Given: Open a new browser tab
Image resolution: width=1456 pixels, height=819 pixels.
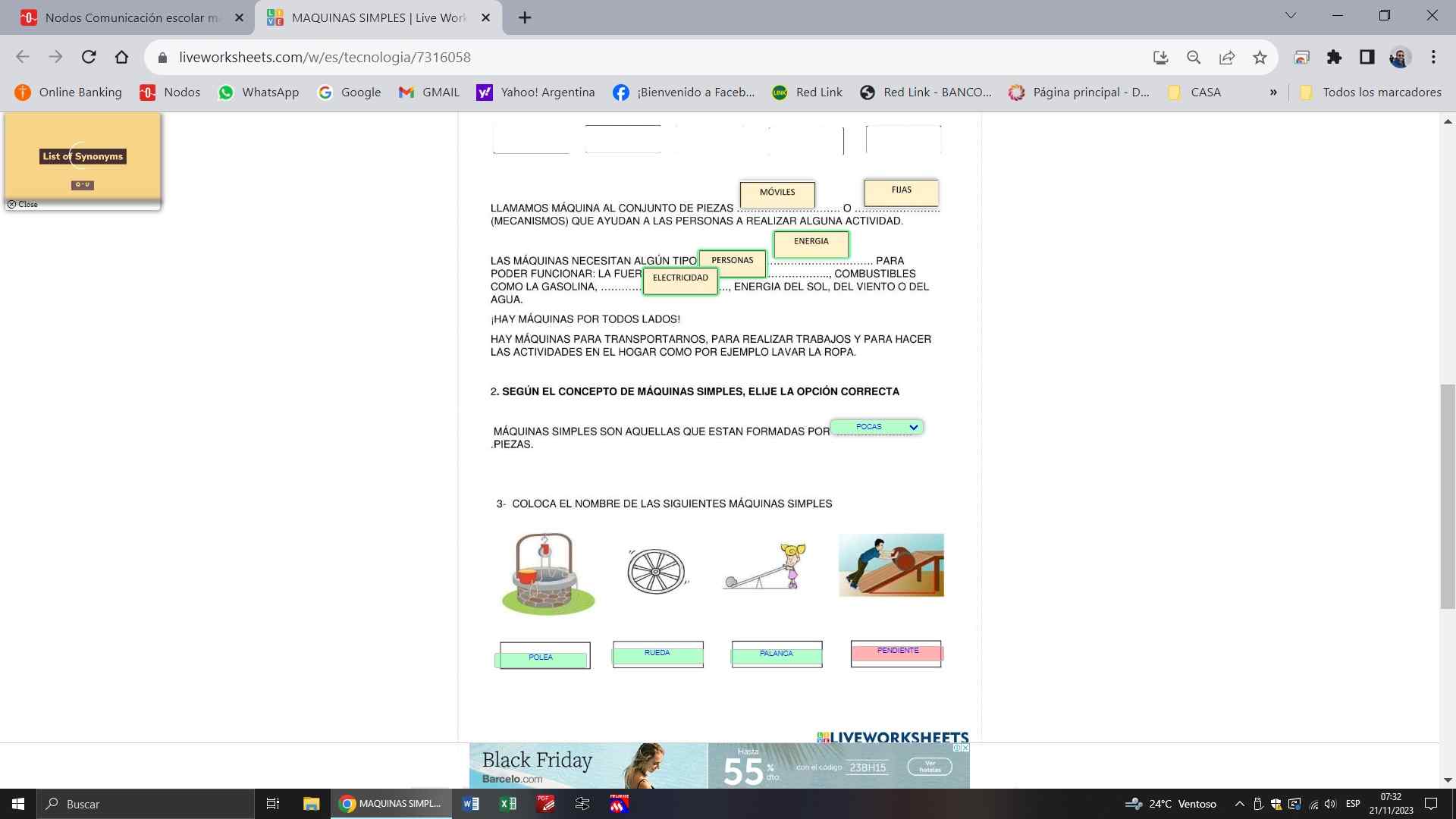Looking at the screenshot, I should point(525,17).
